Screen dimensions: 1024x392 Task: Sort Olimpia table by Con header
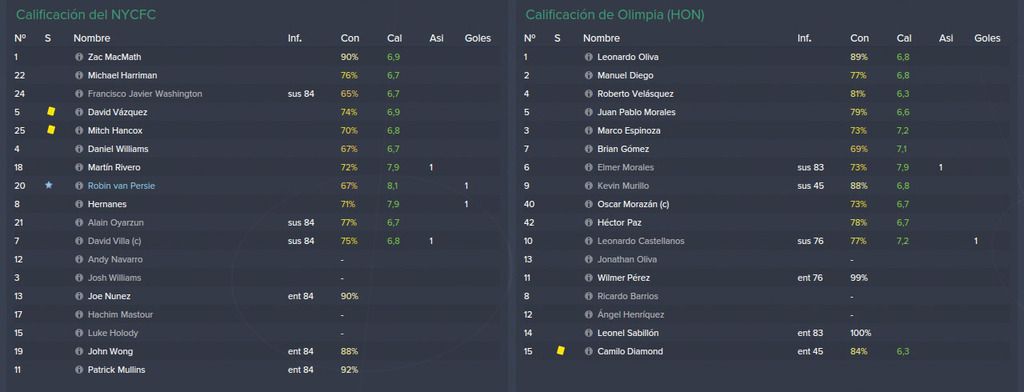pyautogui.click(x=859, y=39)
